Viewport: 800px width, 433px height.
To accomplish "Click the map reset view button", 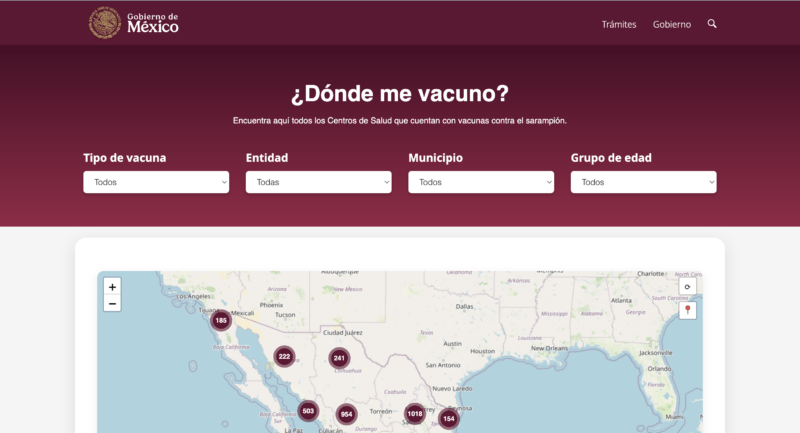I will point(687,286).
